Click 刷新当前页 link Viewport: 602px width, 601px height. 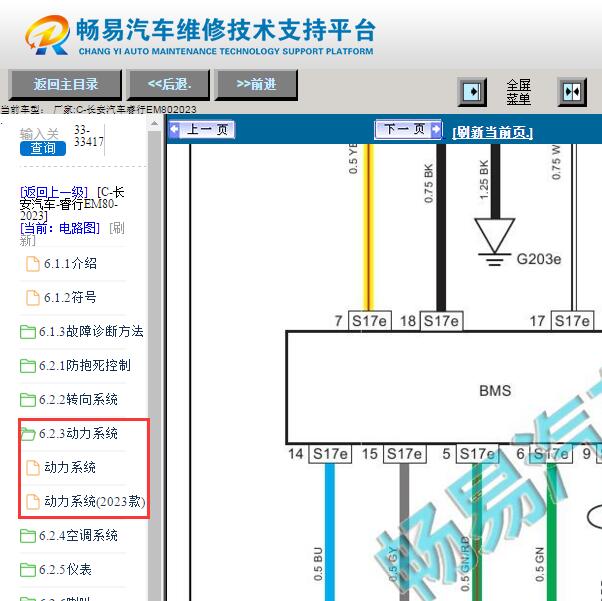point(493,133)
